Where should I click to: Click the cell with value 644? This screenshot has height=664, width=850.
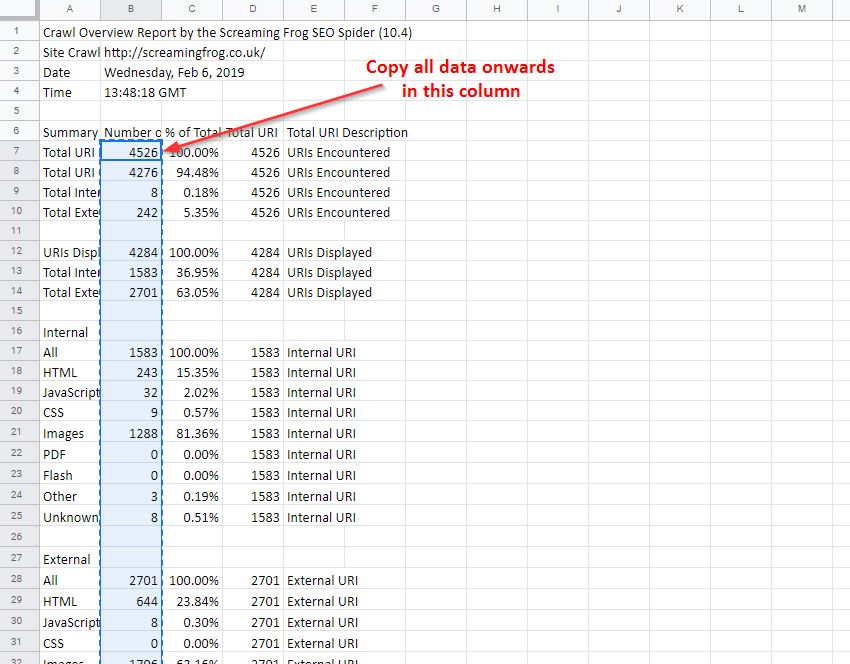pos(131,601)
